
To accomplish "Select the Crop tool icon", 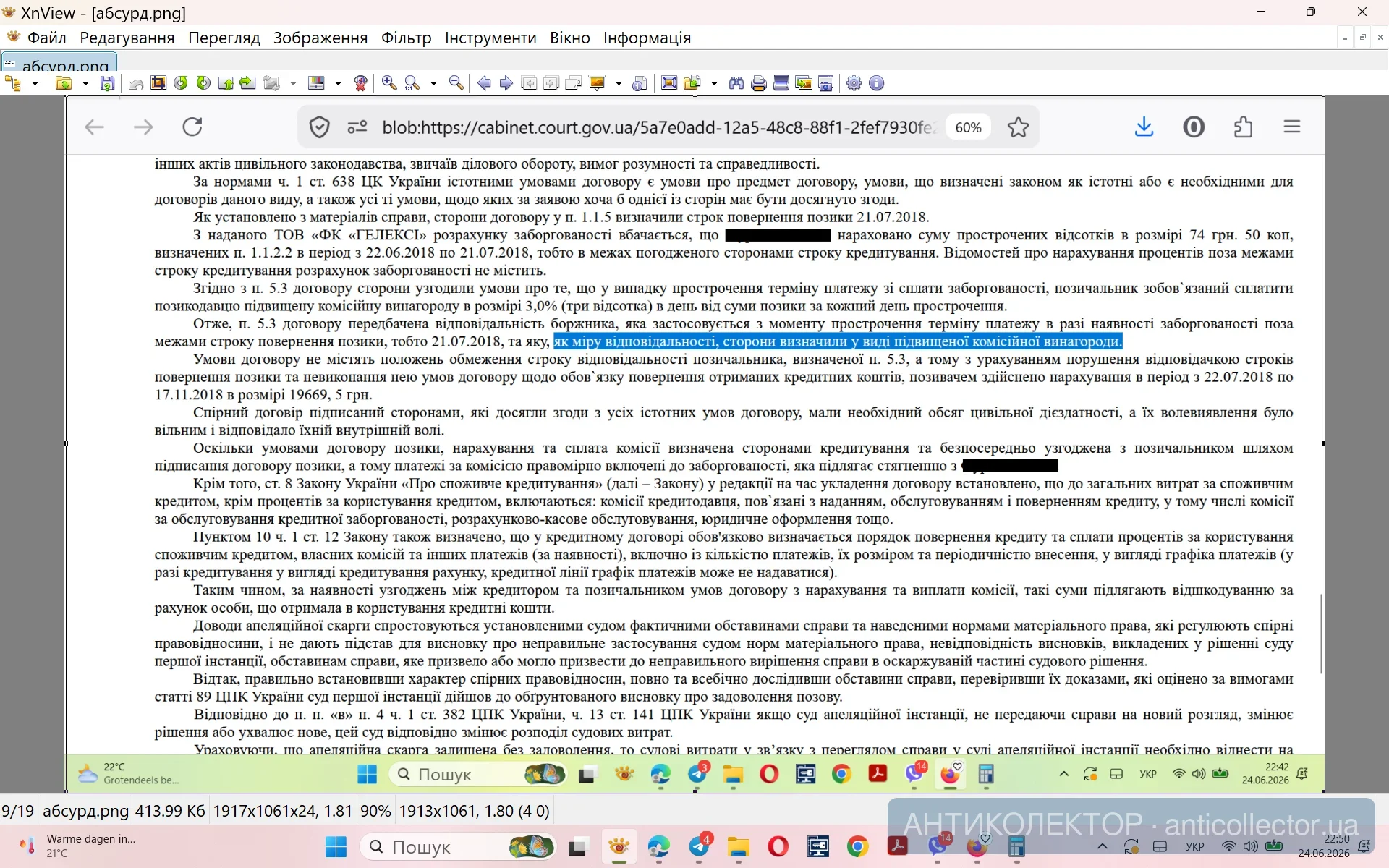I will point(158,83).
